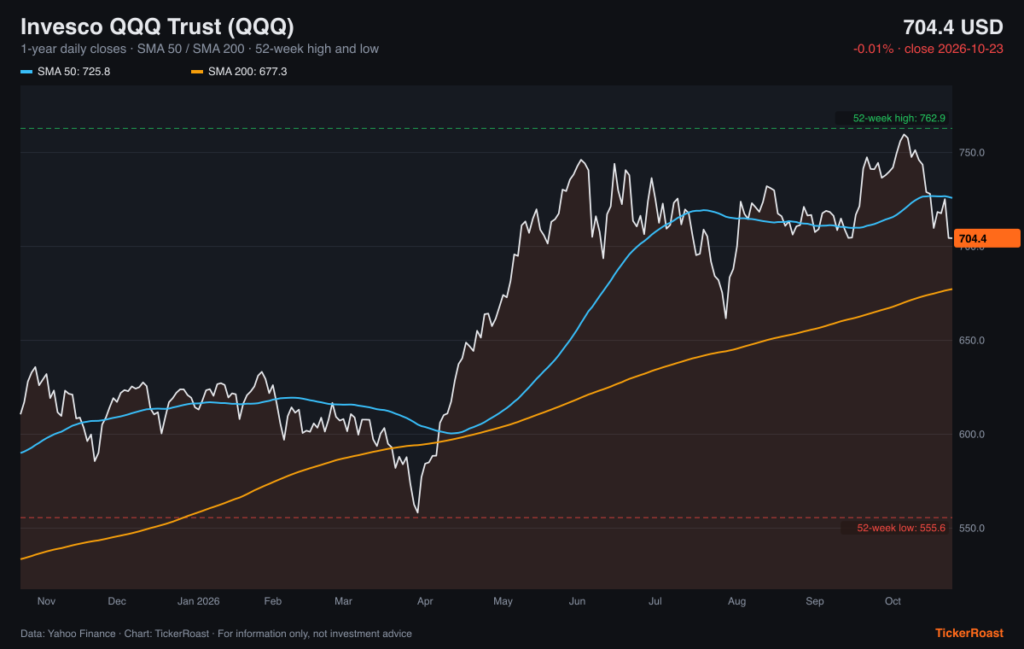Click the May x-axis label
The height and width of the screenshot is (649, 1024).
[x=503, y=601]
